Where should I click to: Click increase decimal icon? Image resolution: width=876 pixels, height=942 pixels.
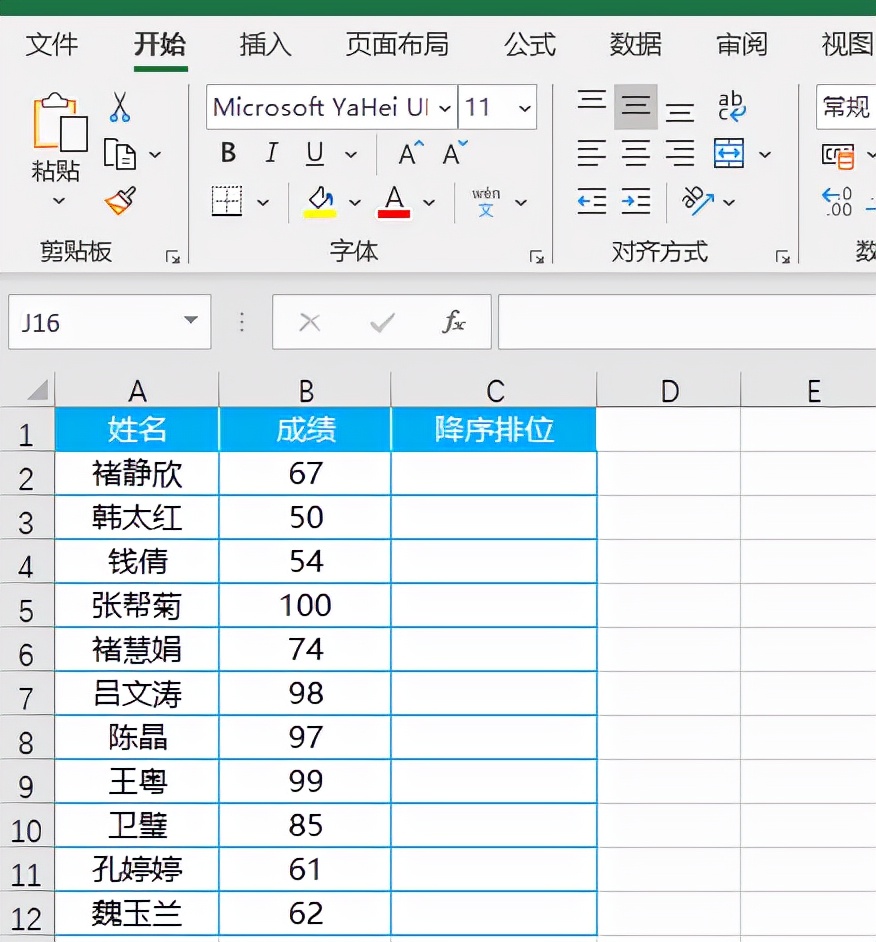click(x=837, y=202)
